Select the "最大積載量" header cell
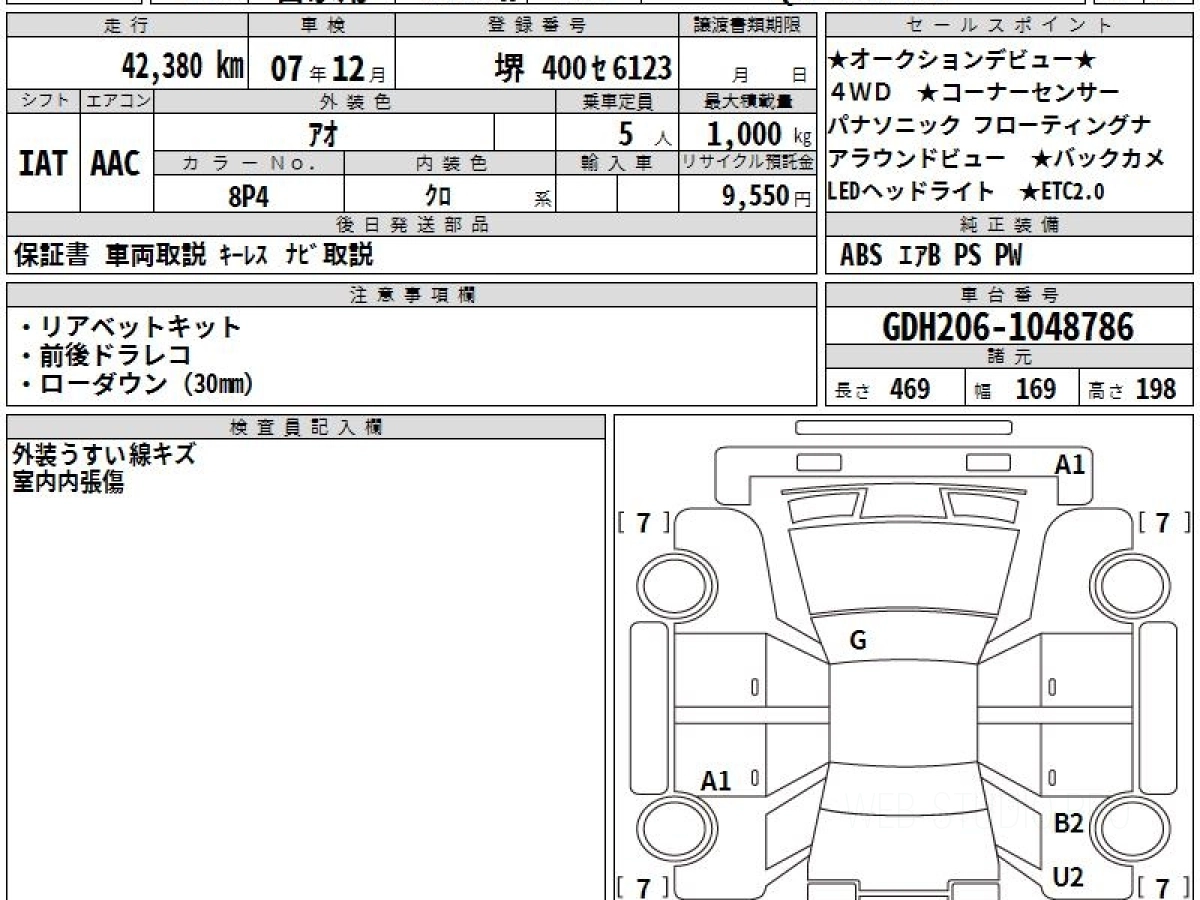This screenshot has width=1200, height=900. click(748, 101)
